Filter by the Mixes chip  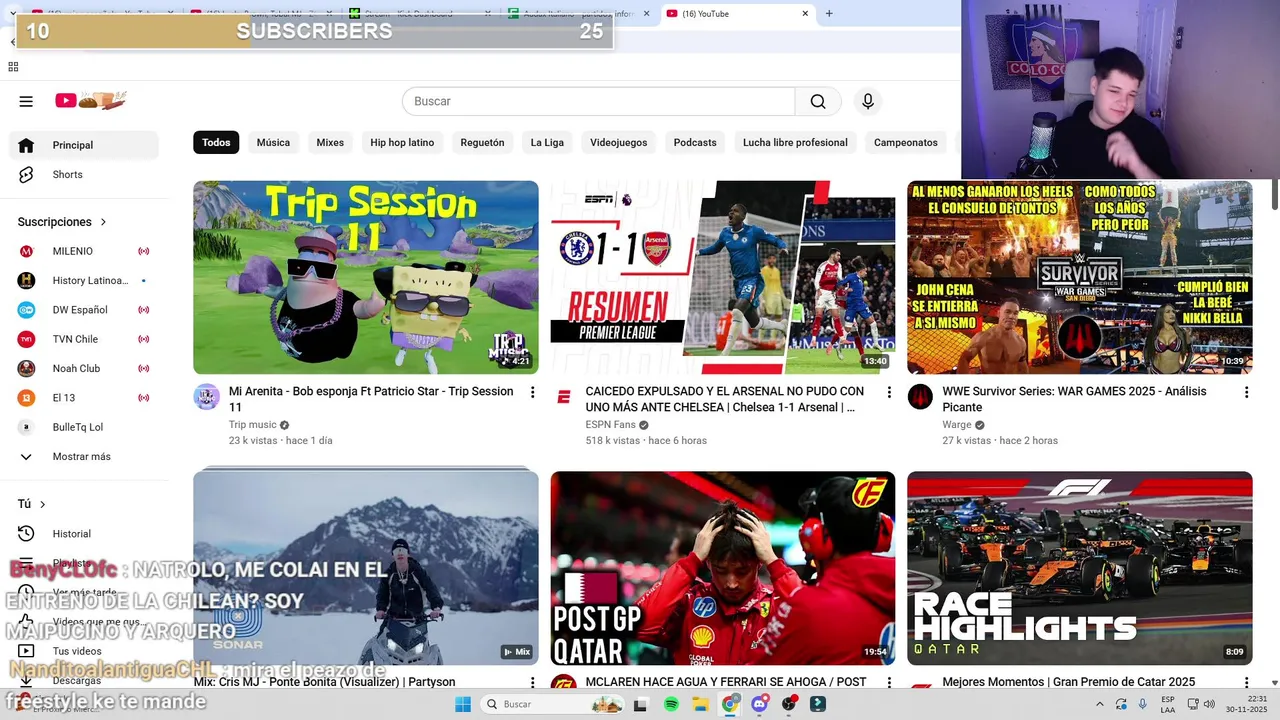pos(330,142)
